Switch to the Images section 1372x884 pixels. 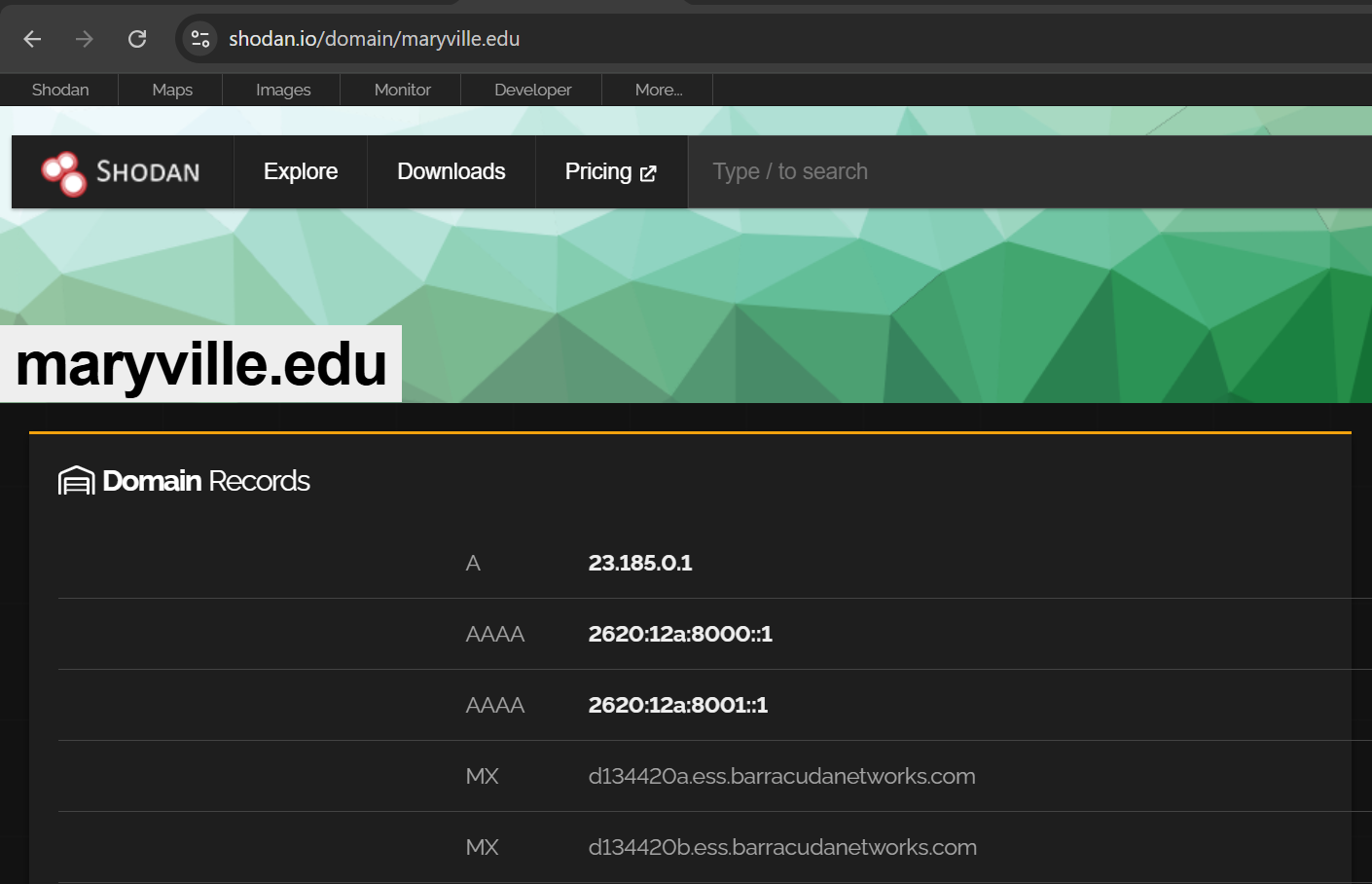[x=281, y=90]
